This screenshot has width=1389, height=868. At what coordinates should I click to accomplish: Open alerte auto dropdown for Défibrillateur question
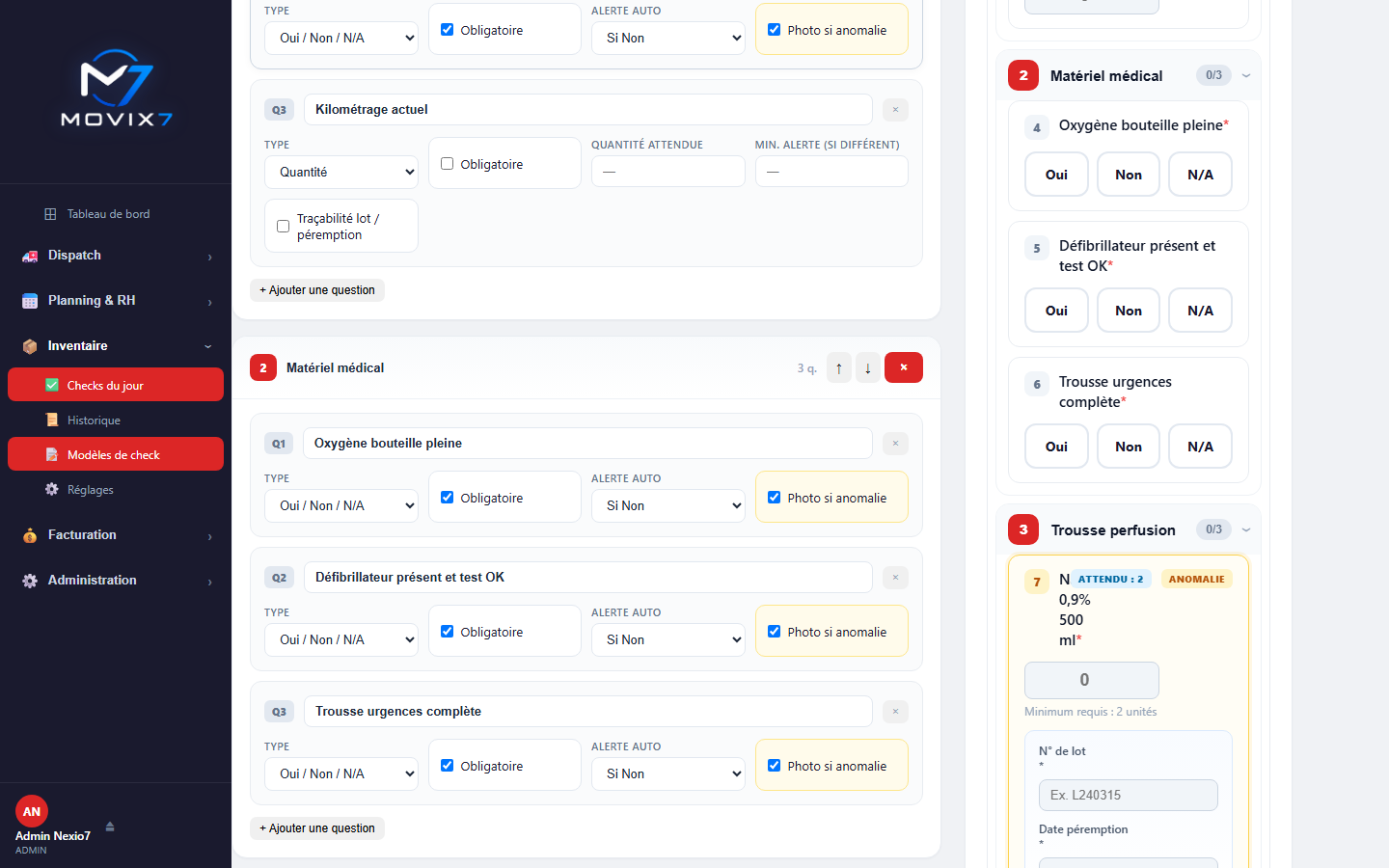[668, 639]
